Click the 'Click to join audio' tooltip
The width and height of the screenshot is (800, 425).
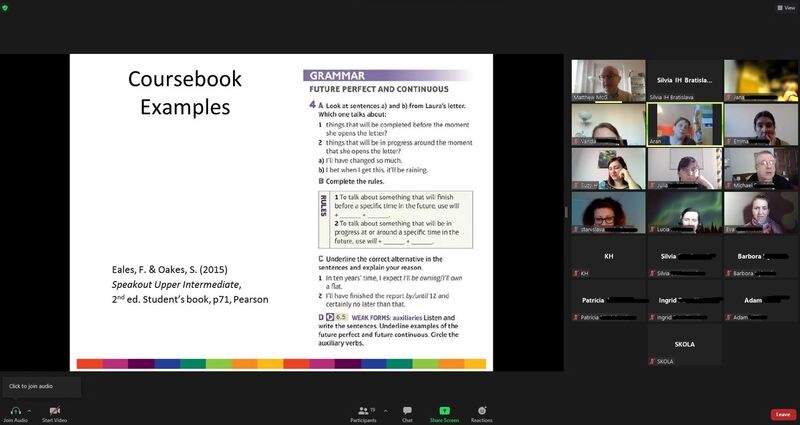(41, 386)
